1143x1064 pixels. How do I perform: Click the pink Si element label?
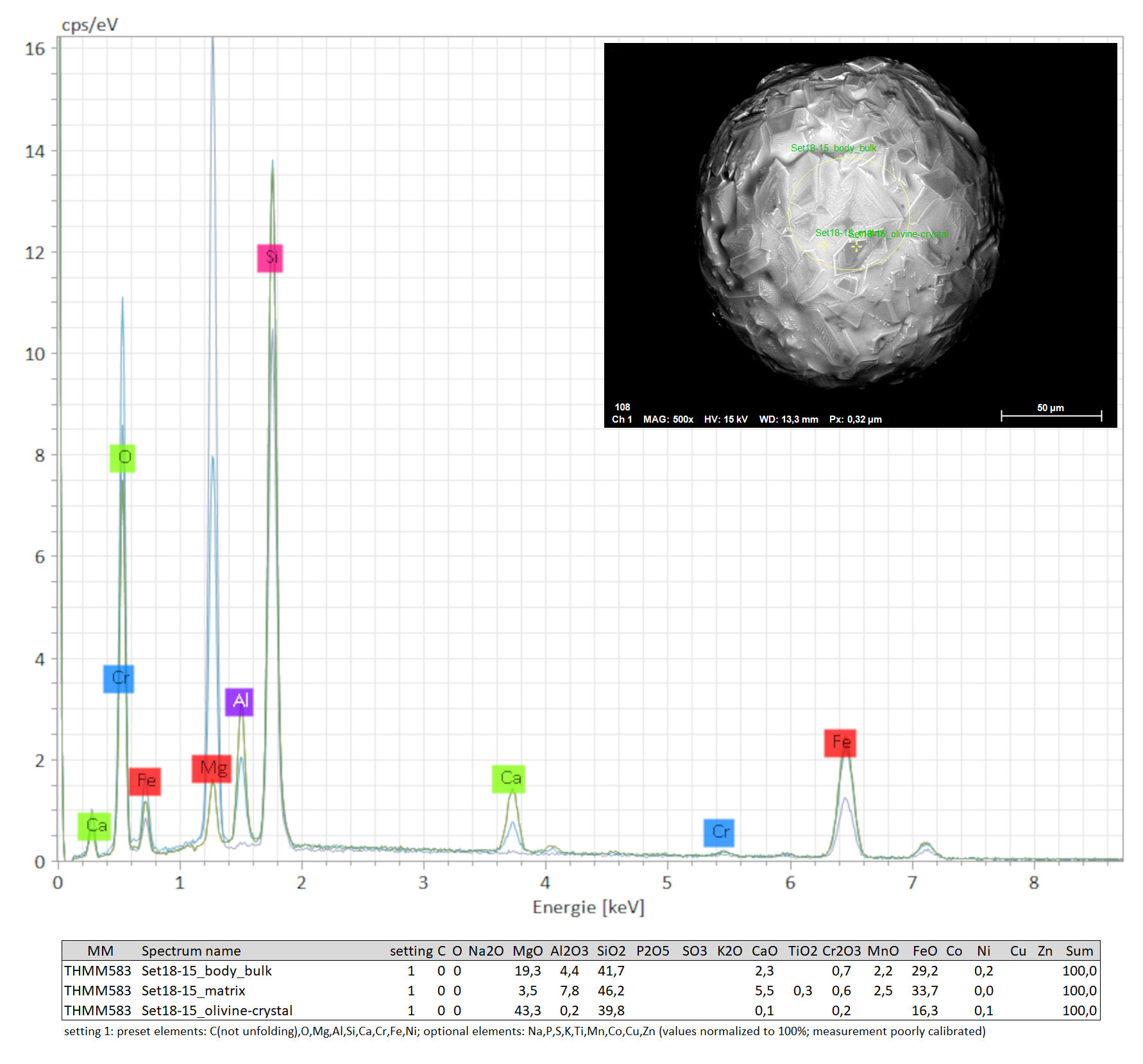(x=270, y=258)
